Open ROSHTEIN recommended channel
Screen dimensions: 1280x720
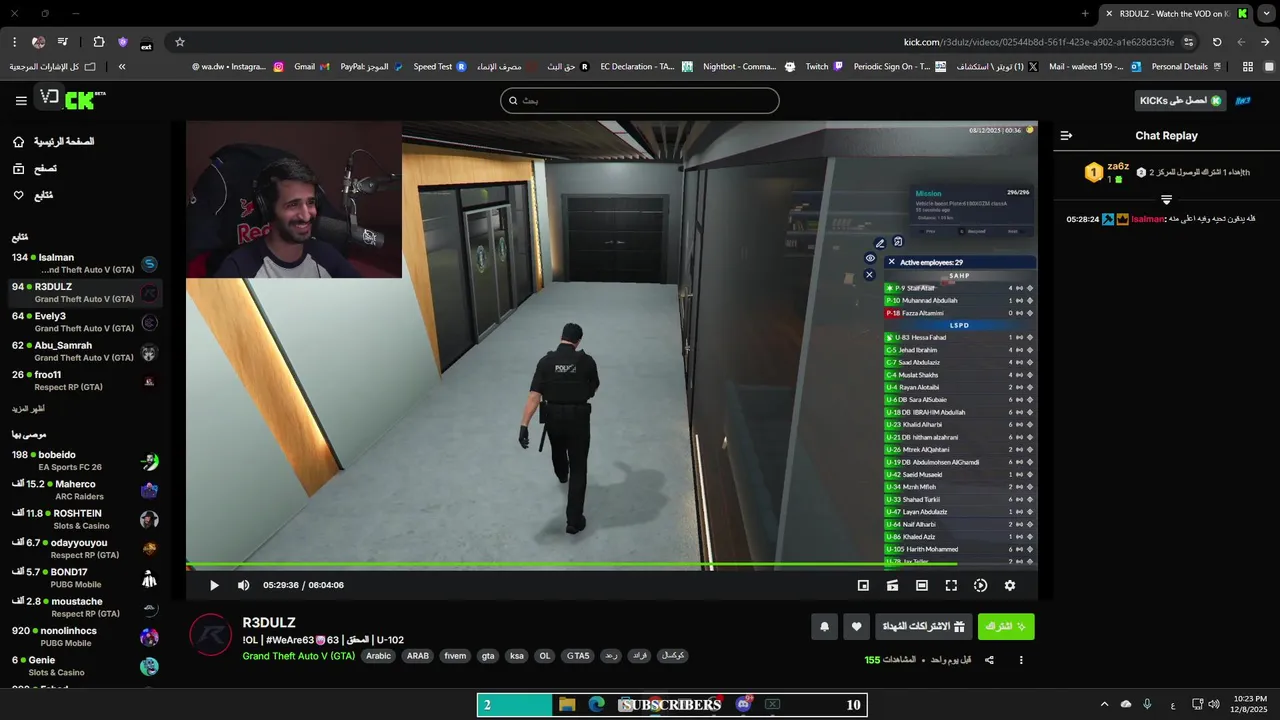(x=85, y=519)
